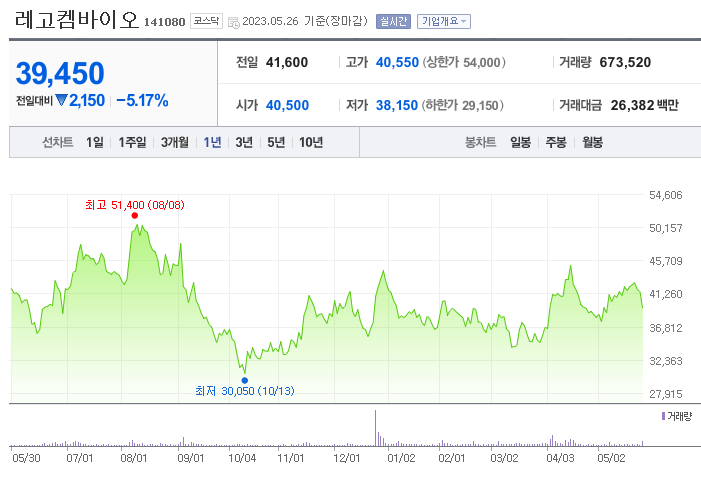
Task: Click the 선차트 label
Action: click(58, 142)
